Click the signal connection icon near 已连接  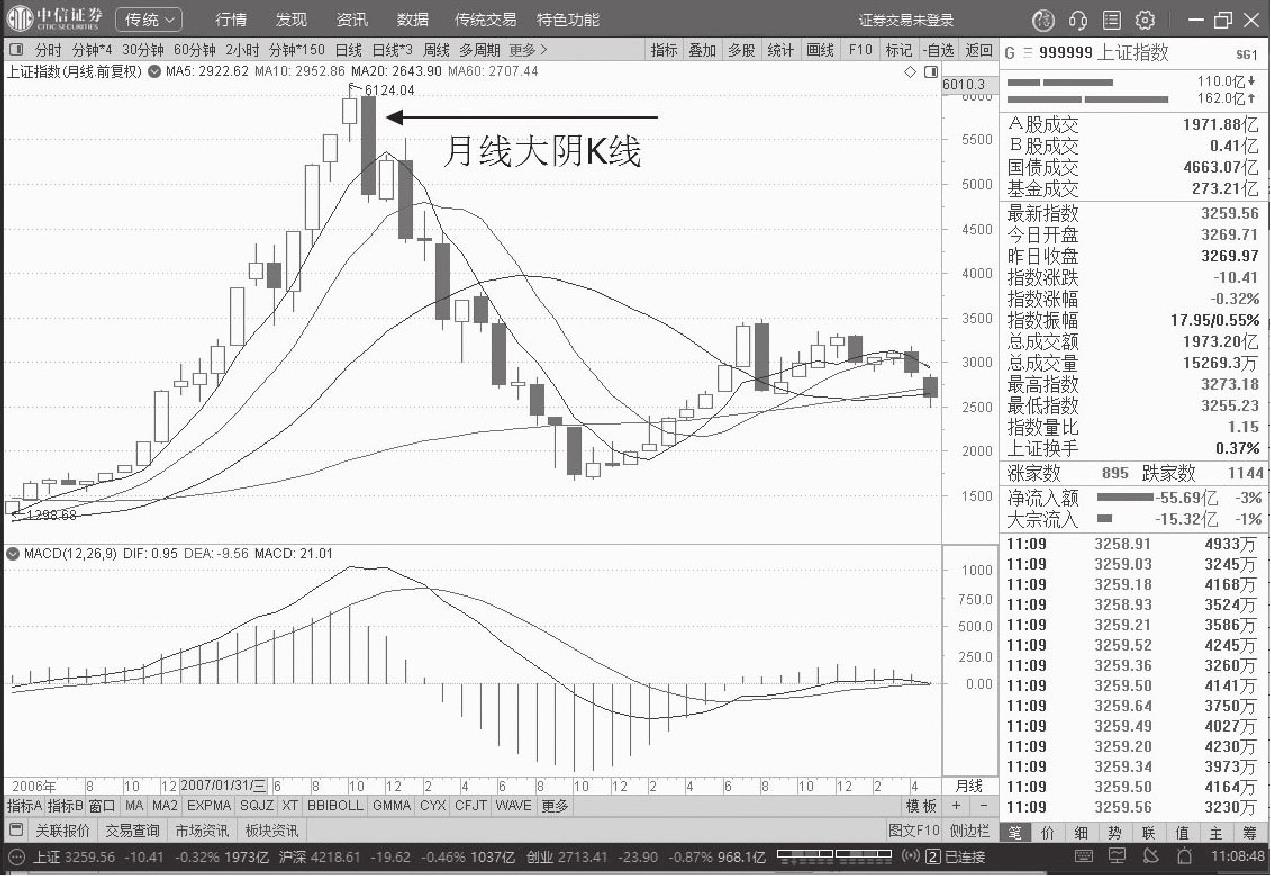(x=910, y=857)
